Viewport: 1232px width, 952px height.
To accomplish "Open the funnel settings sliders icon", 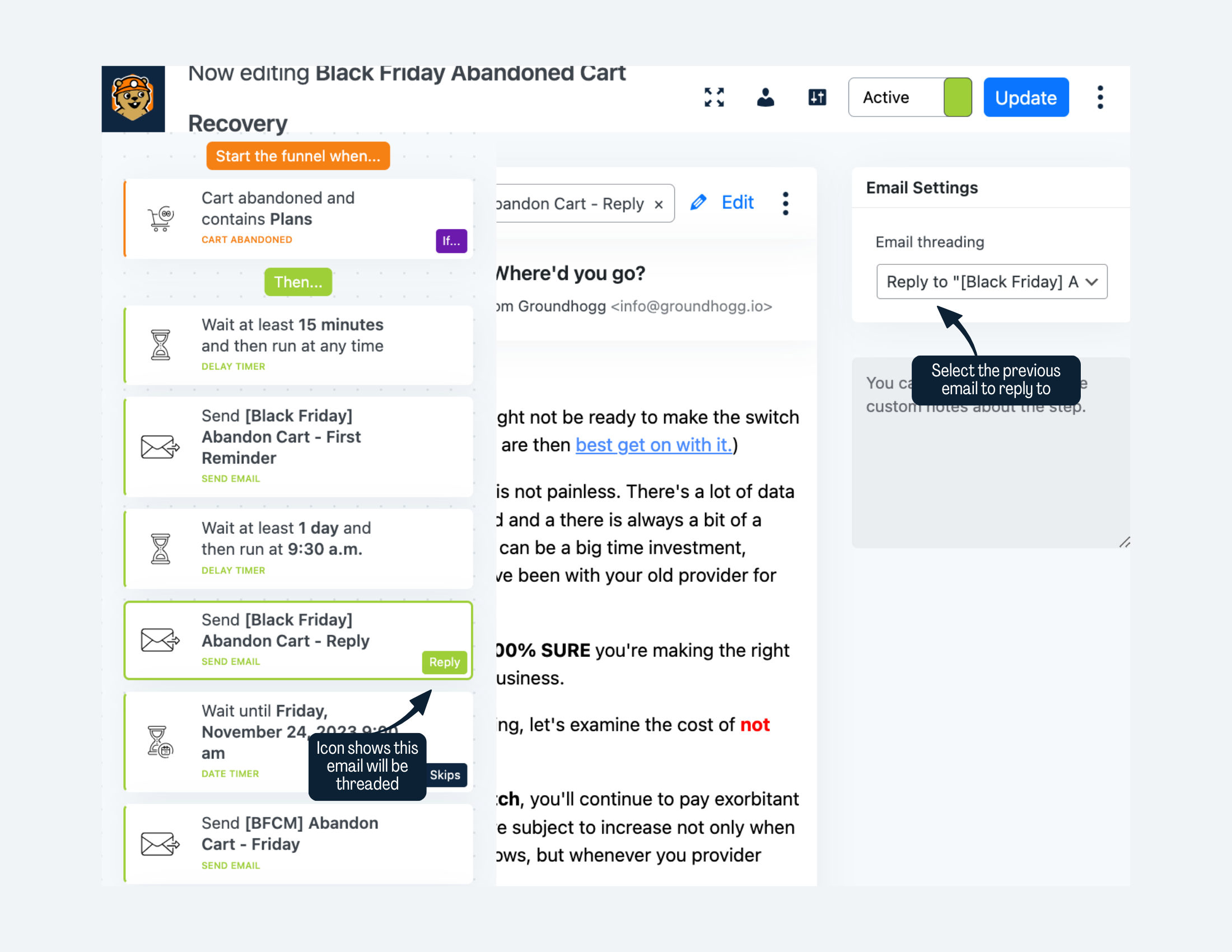I will pos(817,97).
